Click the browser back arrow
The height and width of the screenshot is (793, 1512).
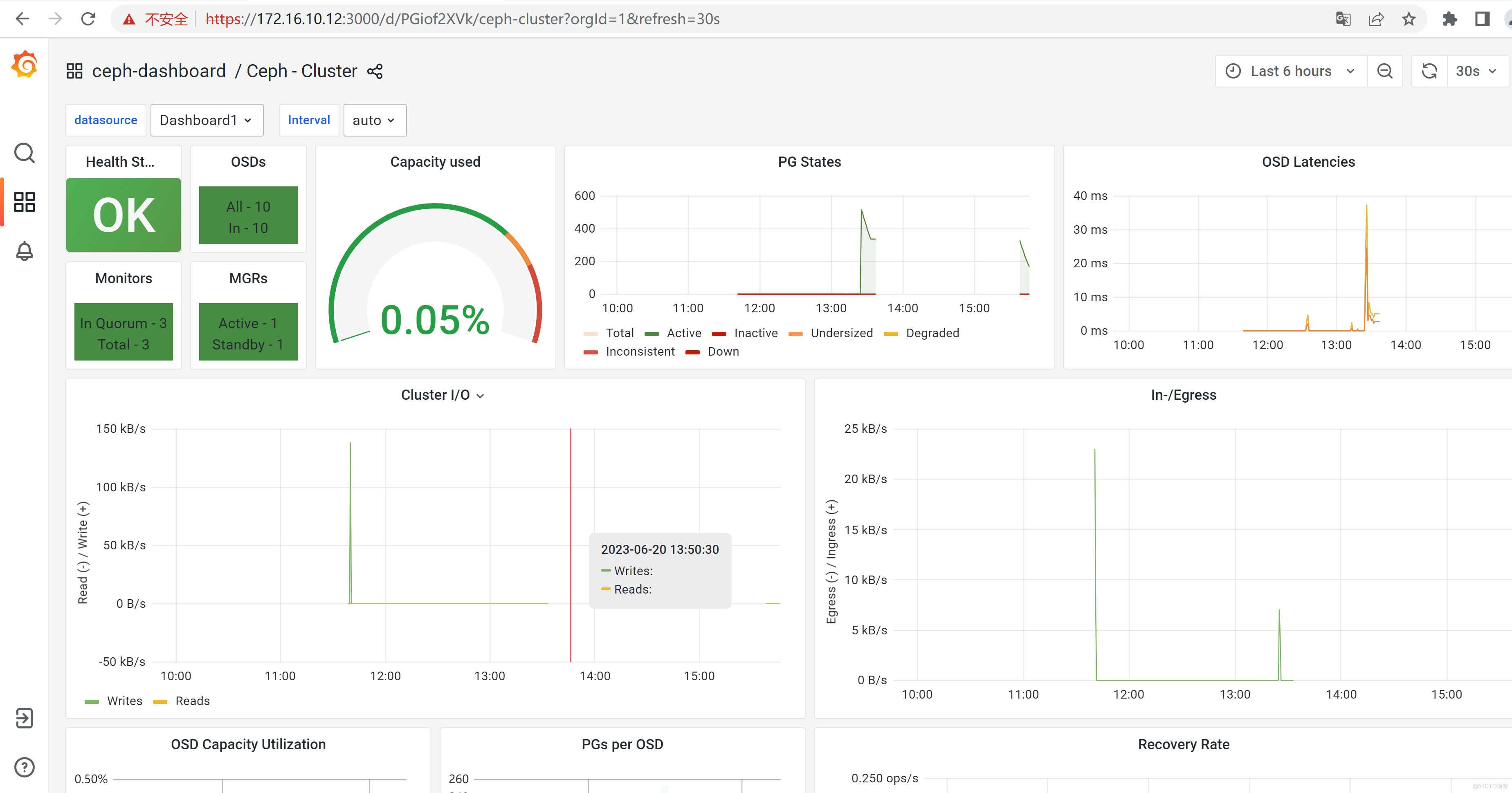pyautogui.click(x=22, y=19)
